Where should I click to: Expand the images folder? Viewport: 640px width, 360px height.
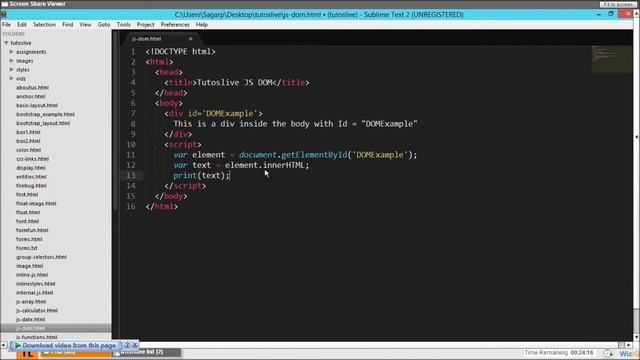11,60
